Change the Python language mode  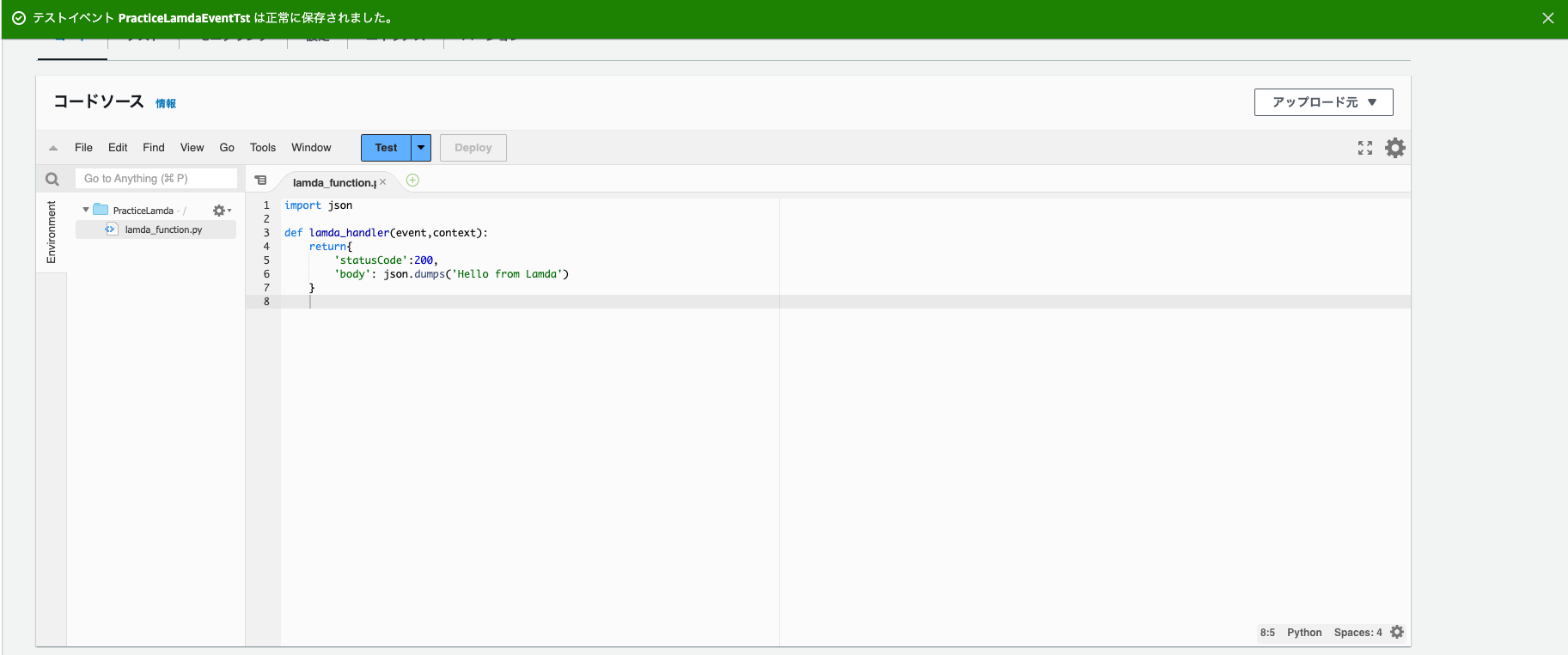click(1304, 633)
